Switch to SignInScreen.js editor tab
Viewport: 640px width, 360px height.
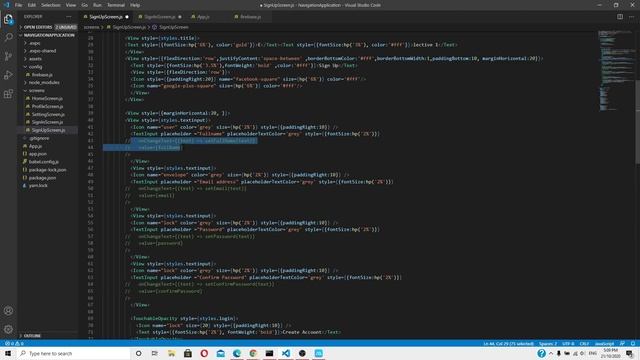[x=160, y=17]
